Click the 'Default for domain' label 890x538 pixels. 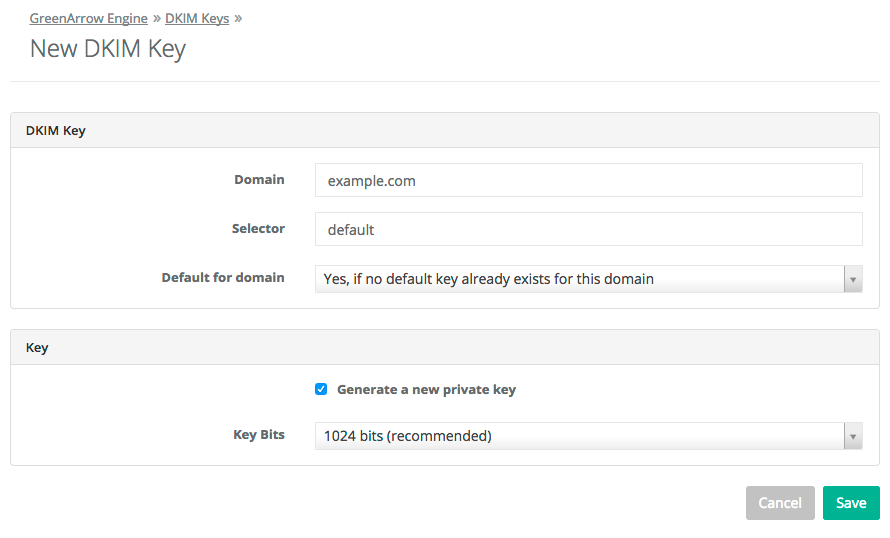(223, 277)
